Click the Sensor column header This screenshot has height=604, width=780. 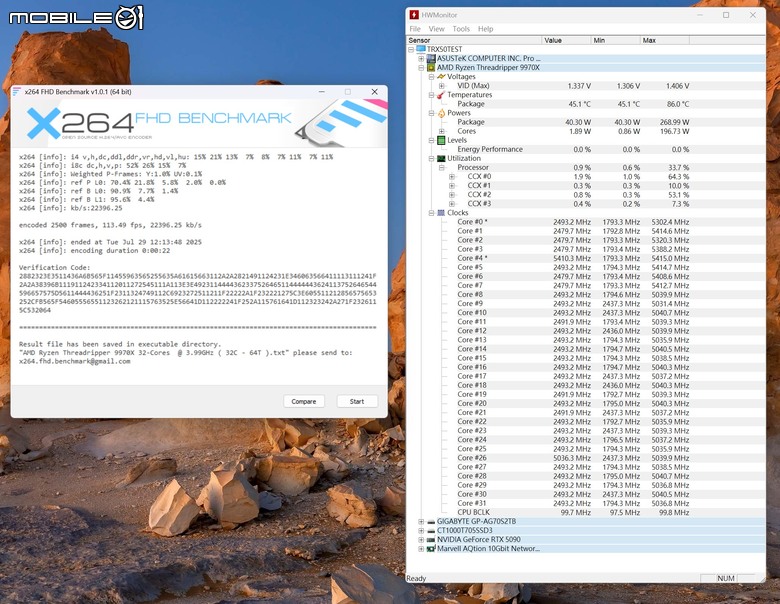[x=474, y=40]
